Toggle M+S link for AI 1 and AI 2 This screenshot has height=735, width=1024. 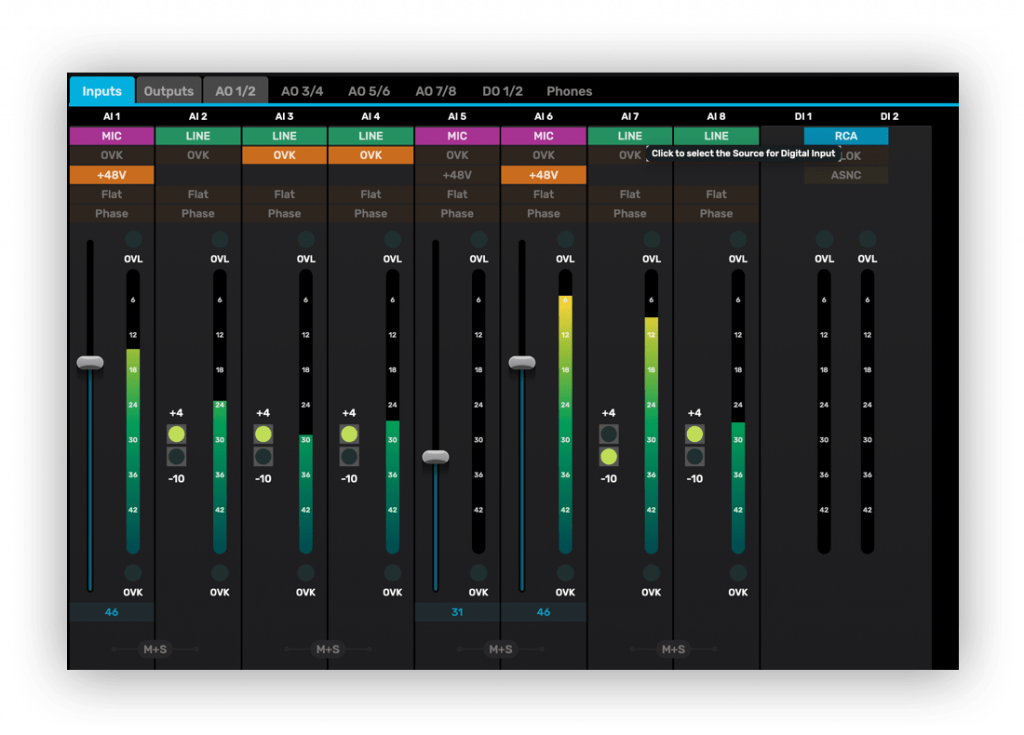[155, 650]
